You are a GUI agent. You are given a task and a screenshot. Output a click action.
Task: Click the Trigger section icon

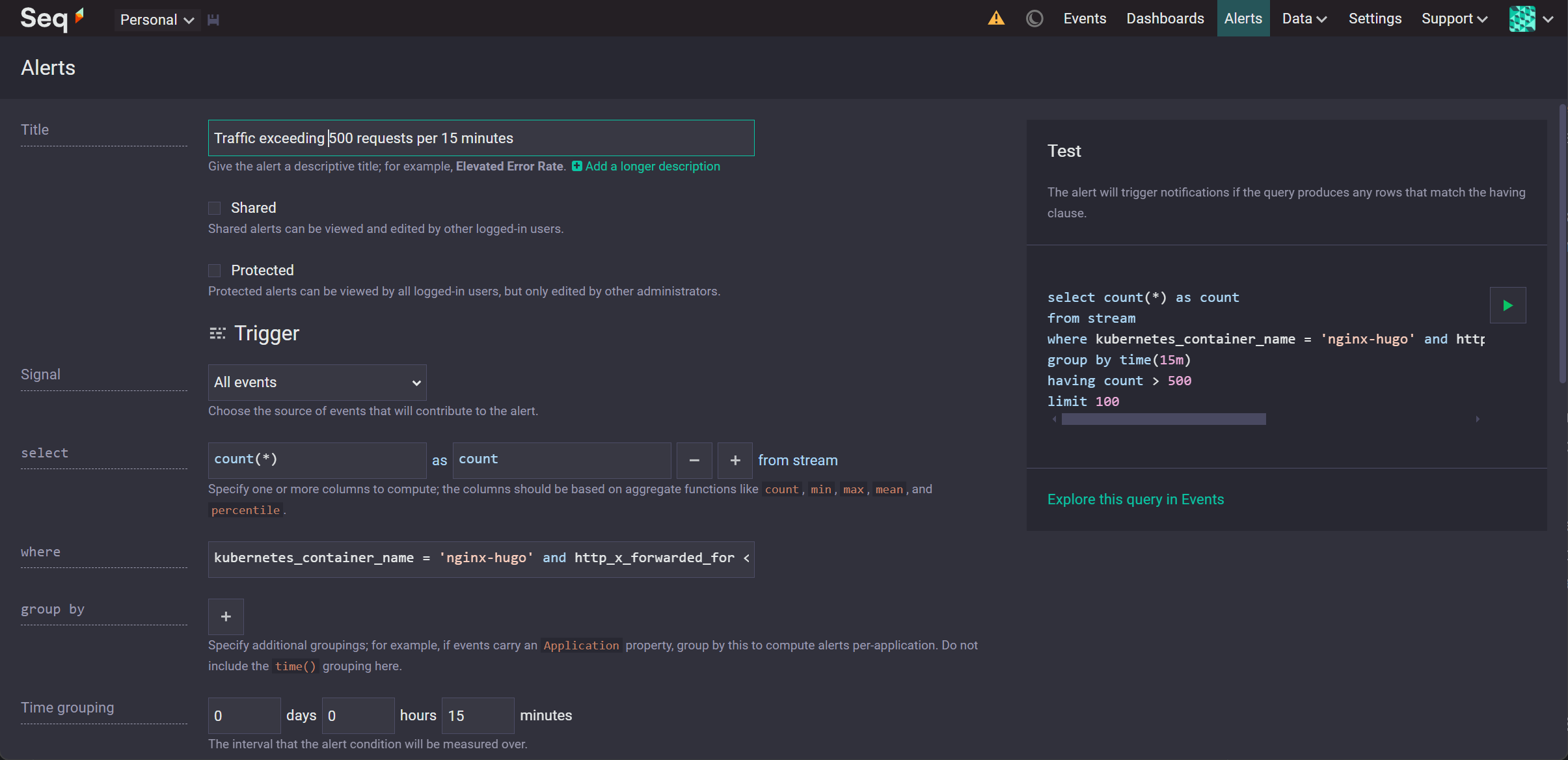tap(217, 334)
